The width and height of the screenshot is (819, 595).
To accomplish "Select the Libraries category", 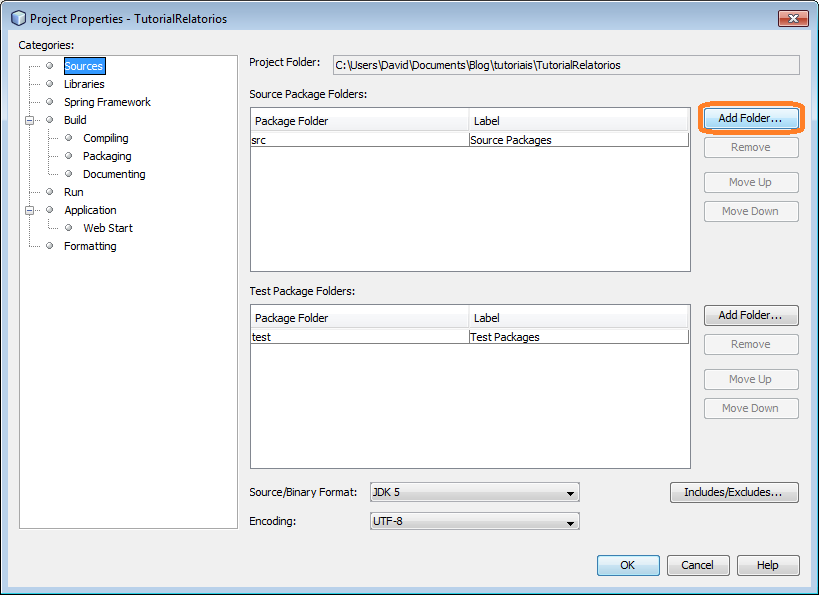I will coord(84,84).
